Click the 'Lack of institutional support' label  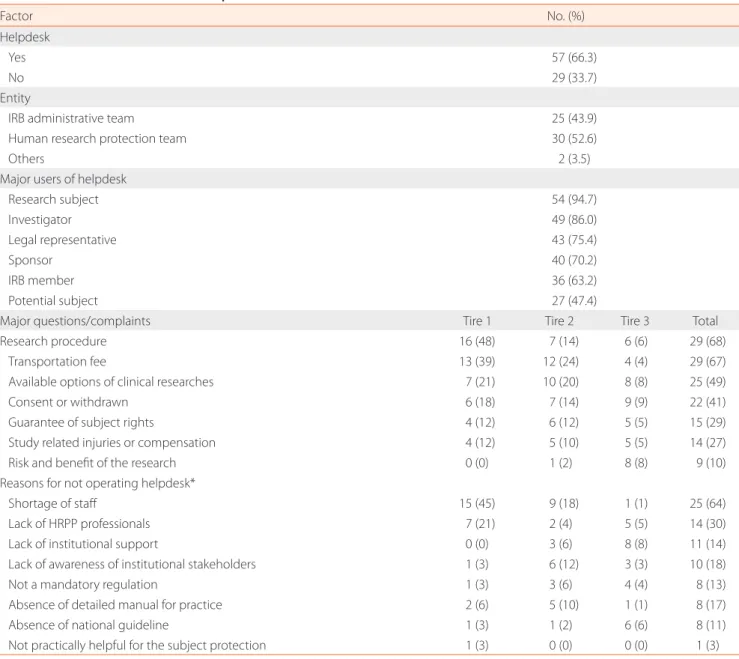(83, 544)
